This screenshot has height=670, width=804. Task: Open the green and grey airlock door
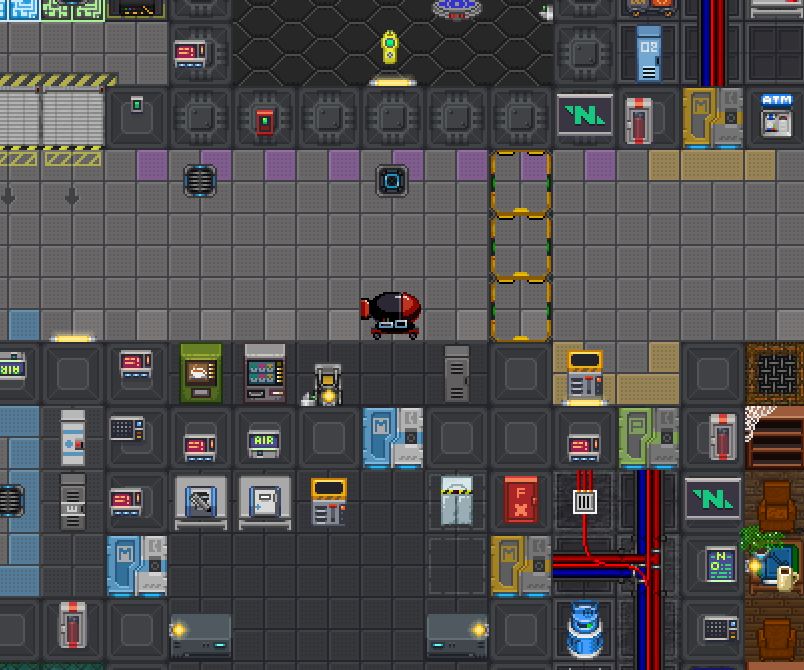648,437
